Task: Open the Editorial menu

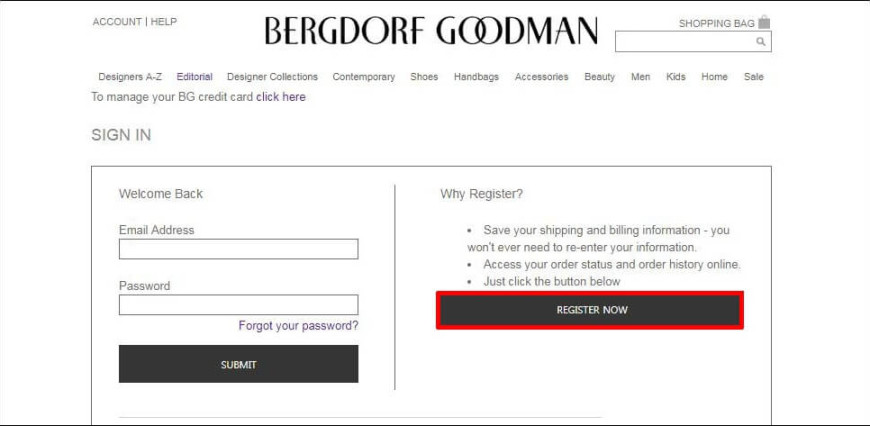Action: click(195, 77)
